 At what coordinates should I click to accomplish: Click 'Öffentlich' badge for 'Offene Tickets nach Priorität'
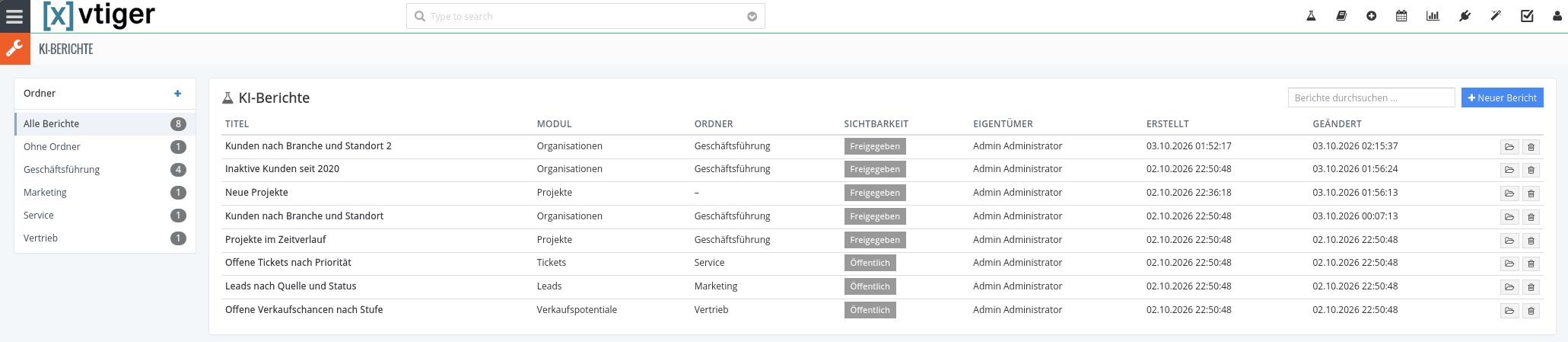coord(870,263)
